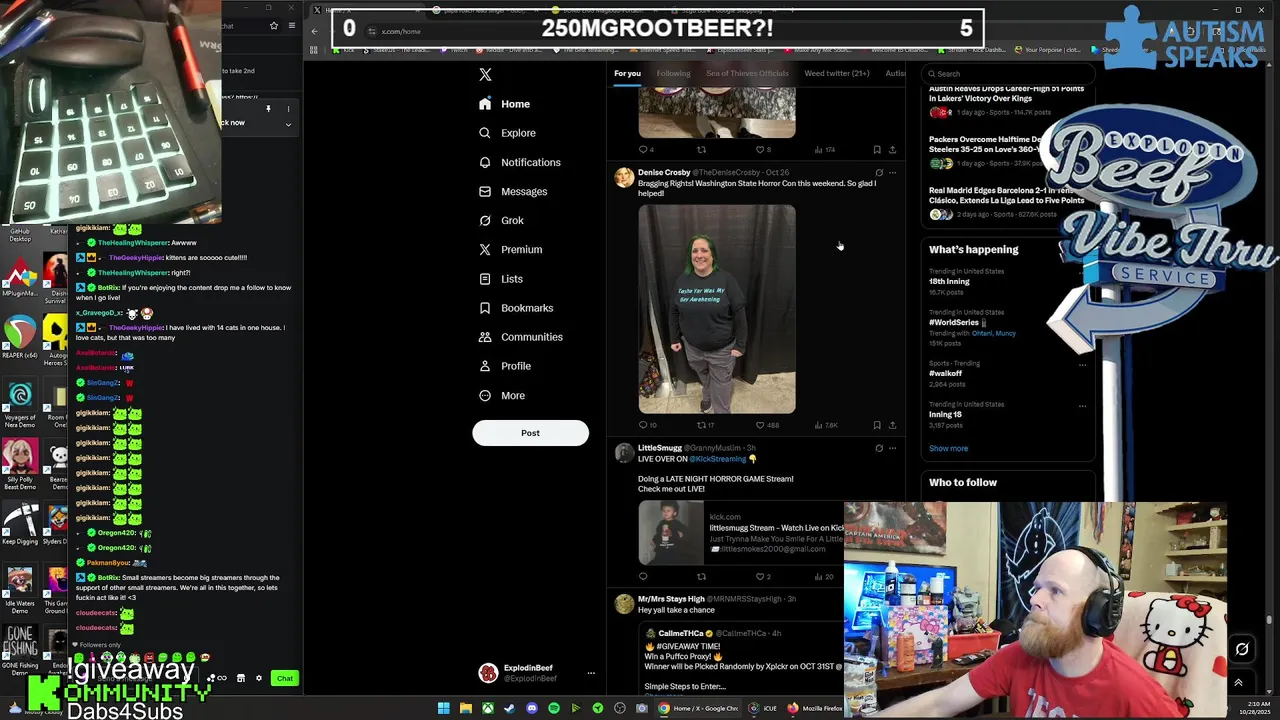Viewport: 1280px width, 720px height.
Task: Open options for the Inning 18 trend
Action: pos(1082,405)
